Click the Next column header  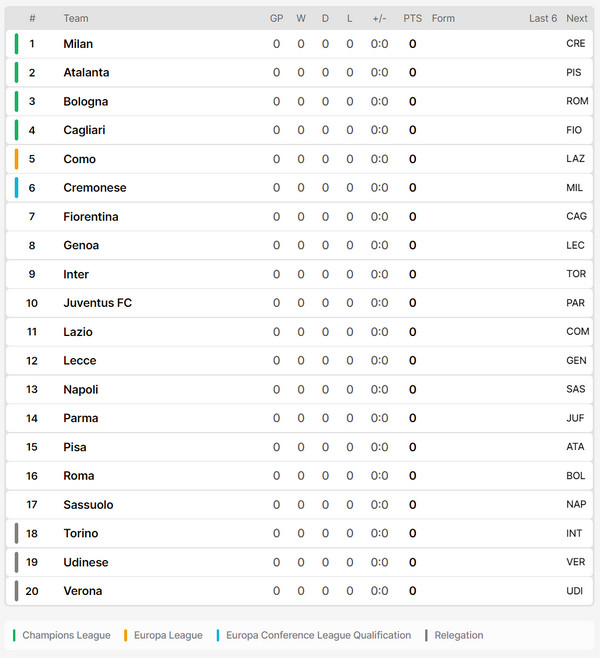click(577, 18)
